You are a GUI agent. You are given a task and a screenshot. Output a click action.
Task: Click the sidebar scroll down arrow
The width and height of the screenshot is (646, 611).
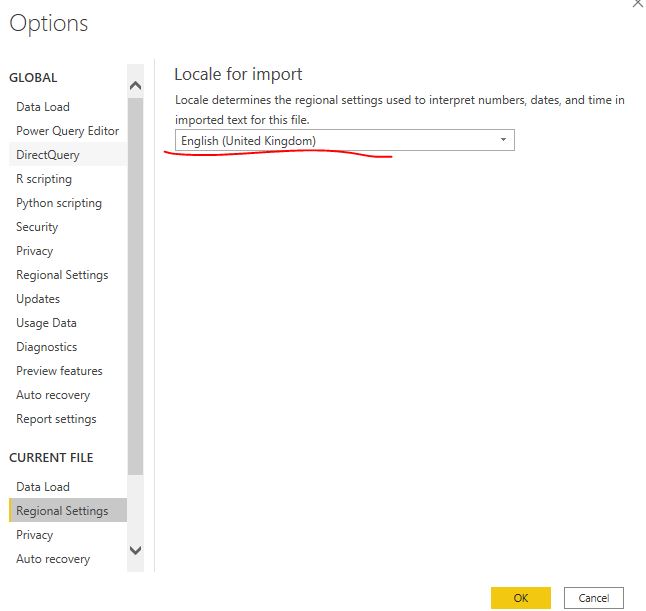click(136, 550)
